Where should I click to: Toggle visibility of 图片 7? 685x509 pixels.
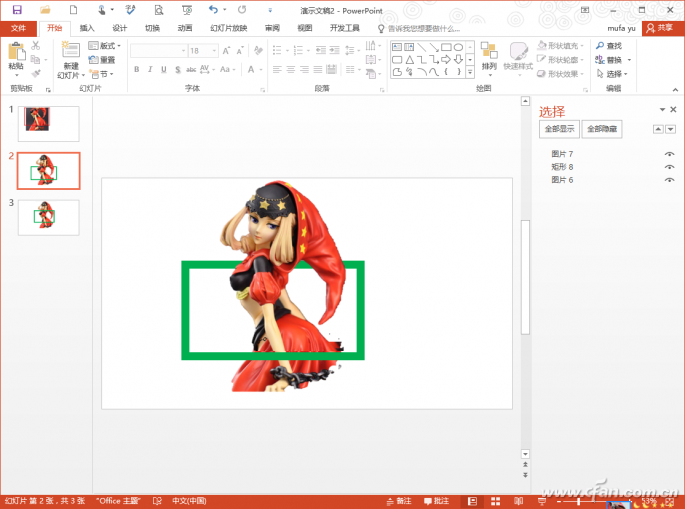click(x=669, y=154)
